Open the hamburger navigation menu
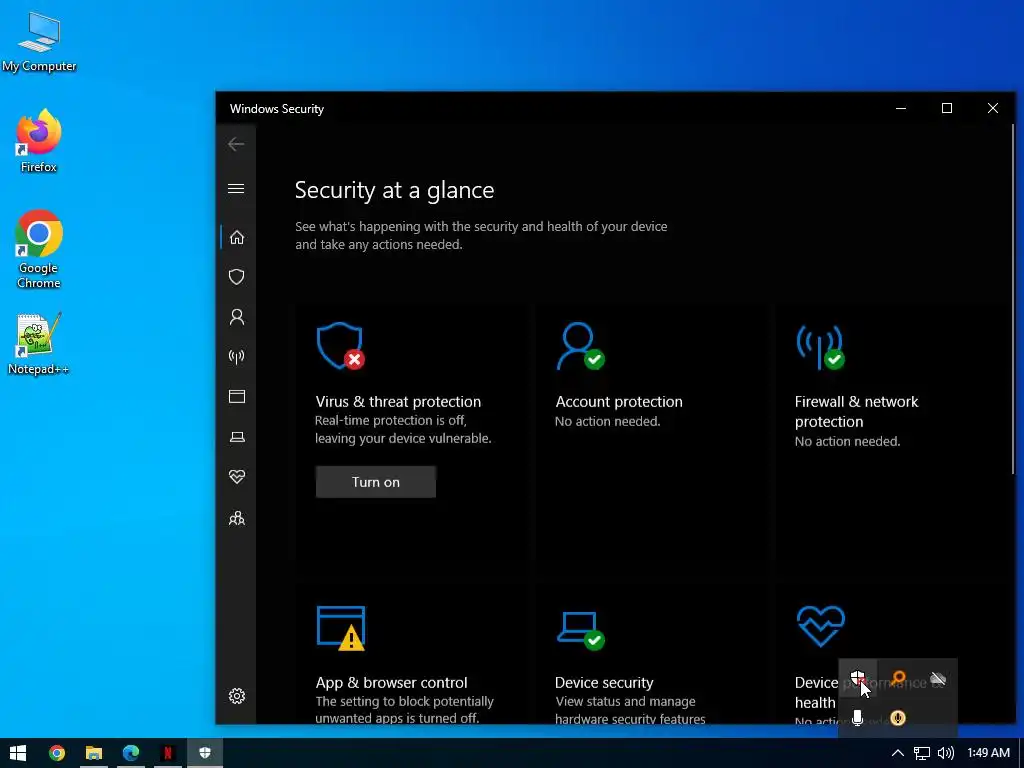Viewport: 1024px width, 768px height. point(236,189)
